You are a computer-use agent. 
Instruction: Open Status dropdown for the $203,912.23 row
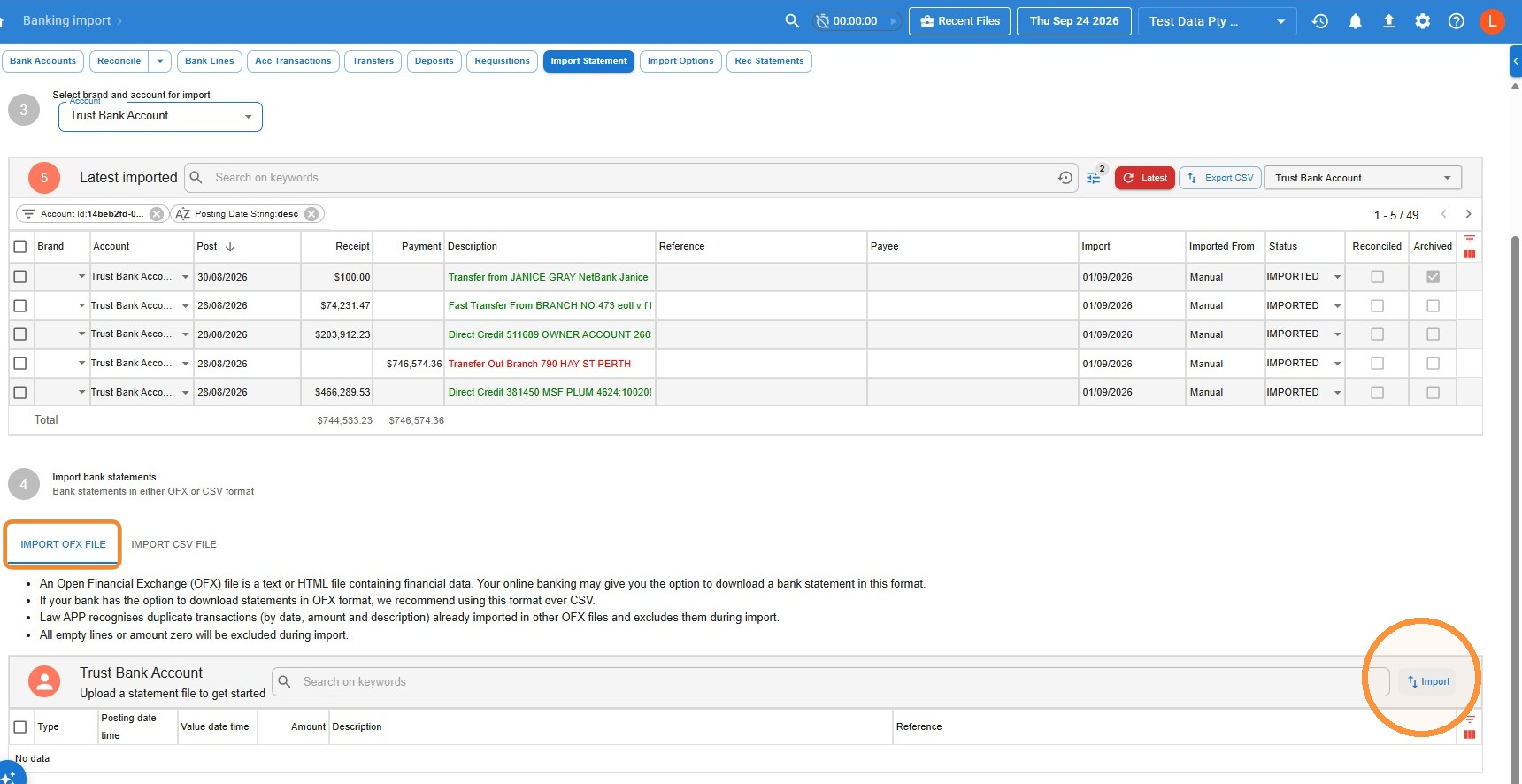(1337, 334)
